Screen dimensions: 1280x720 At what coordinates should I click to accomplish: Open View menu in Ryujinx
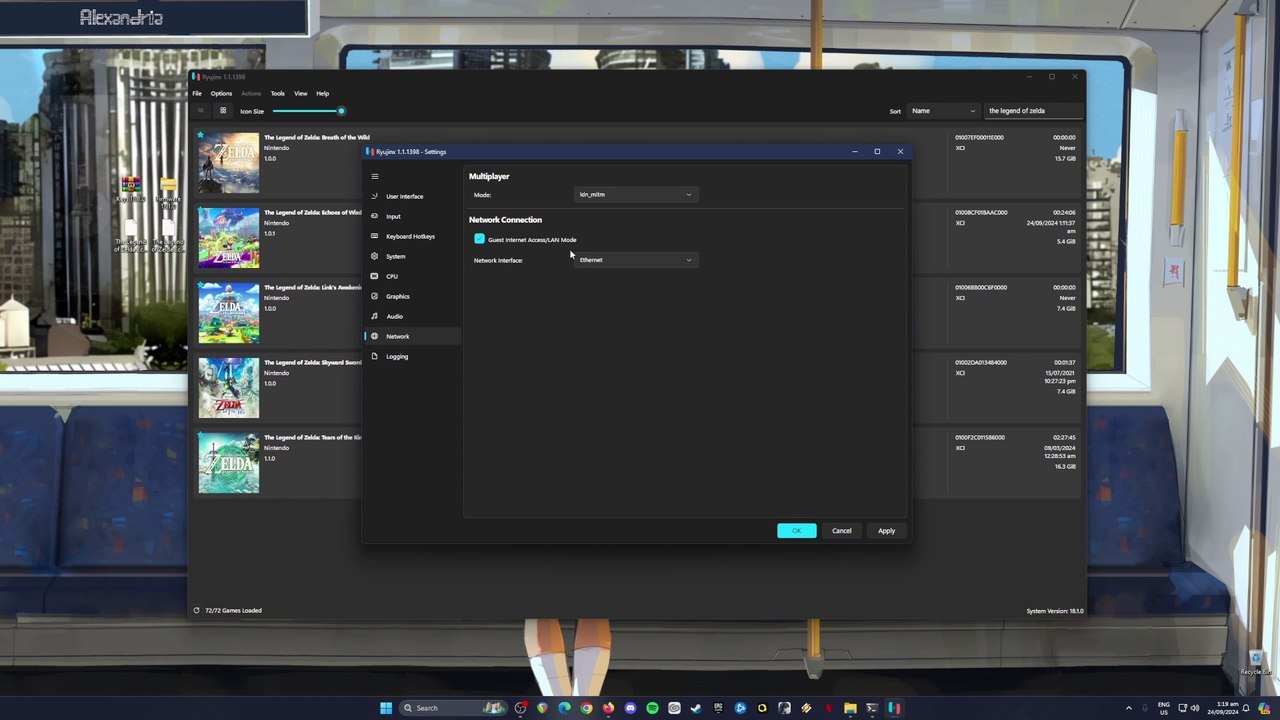coord(300,94)
